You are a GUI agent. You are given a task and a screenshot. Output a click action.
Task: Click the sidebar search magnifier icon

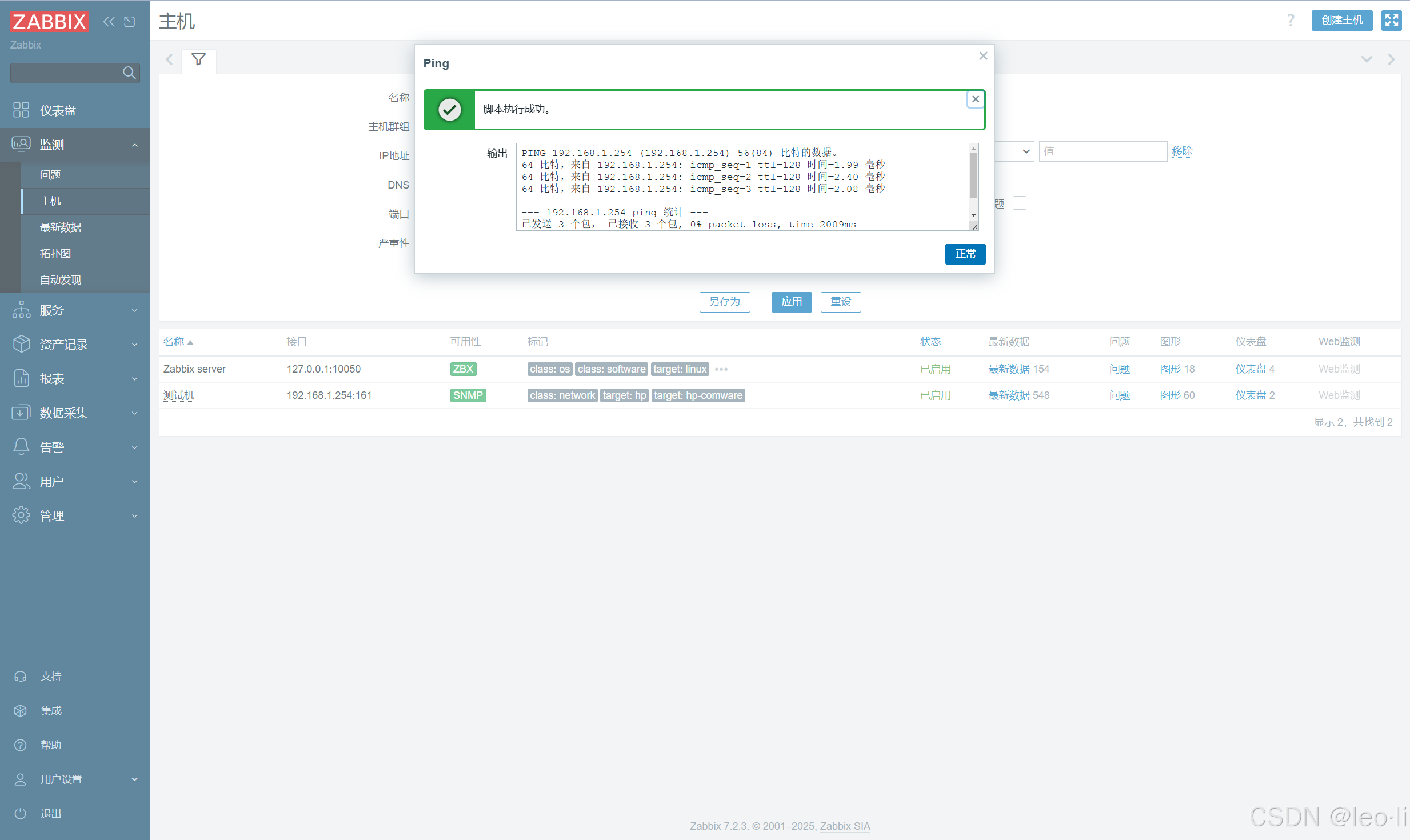point(129,73)
